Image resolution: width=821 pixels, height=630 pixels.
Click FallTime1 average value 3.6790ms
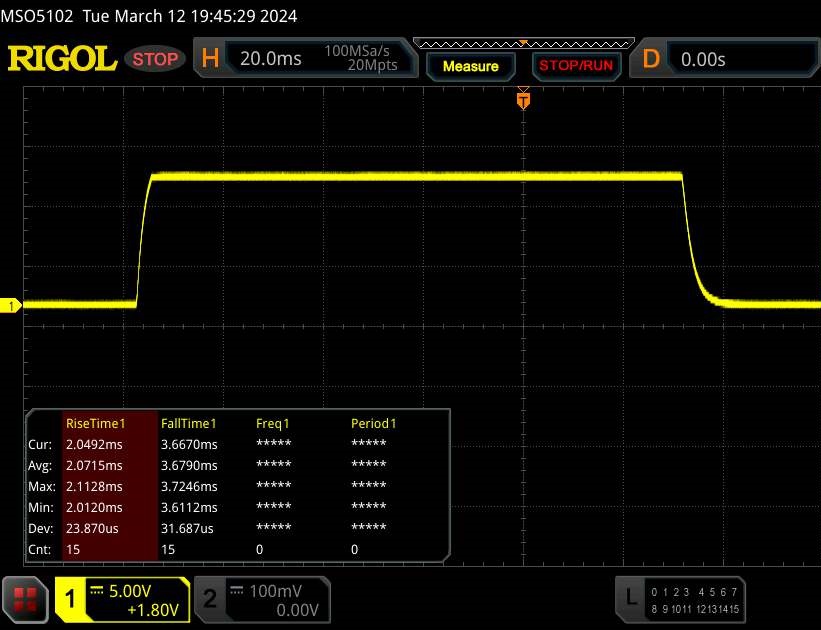click(x=189, y=466)
